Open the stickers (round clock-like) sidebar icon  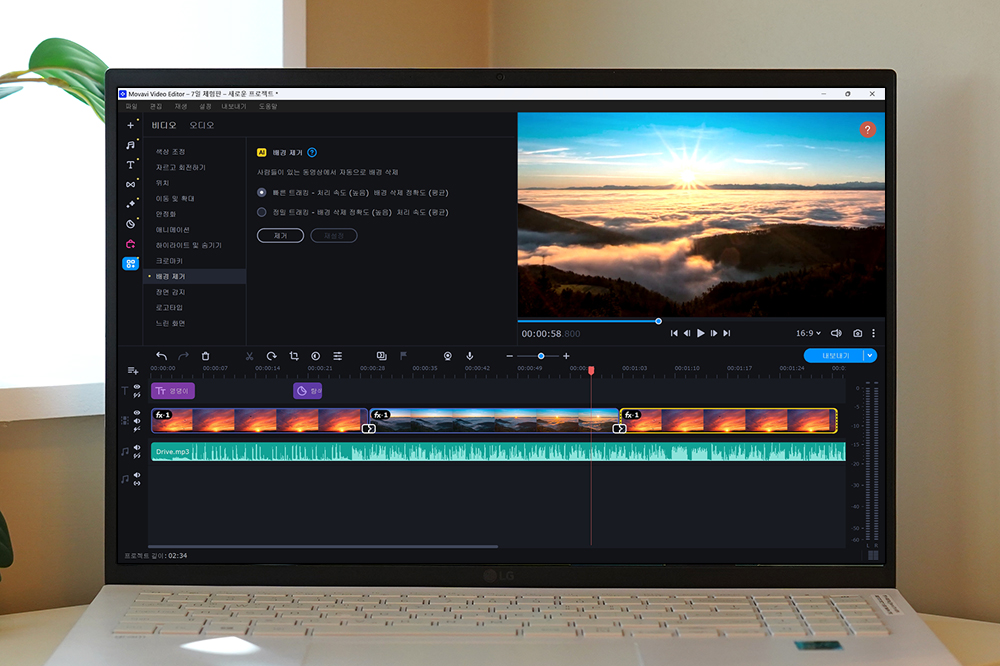pyautogui.click(x=130, y=224)
